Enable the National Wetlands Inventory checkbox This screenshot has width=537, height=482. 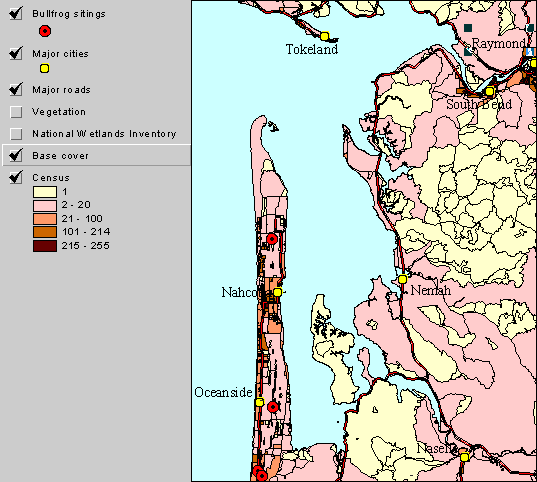point(16,134)
